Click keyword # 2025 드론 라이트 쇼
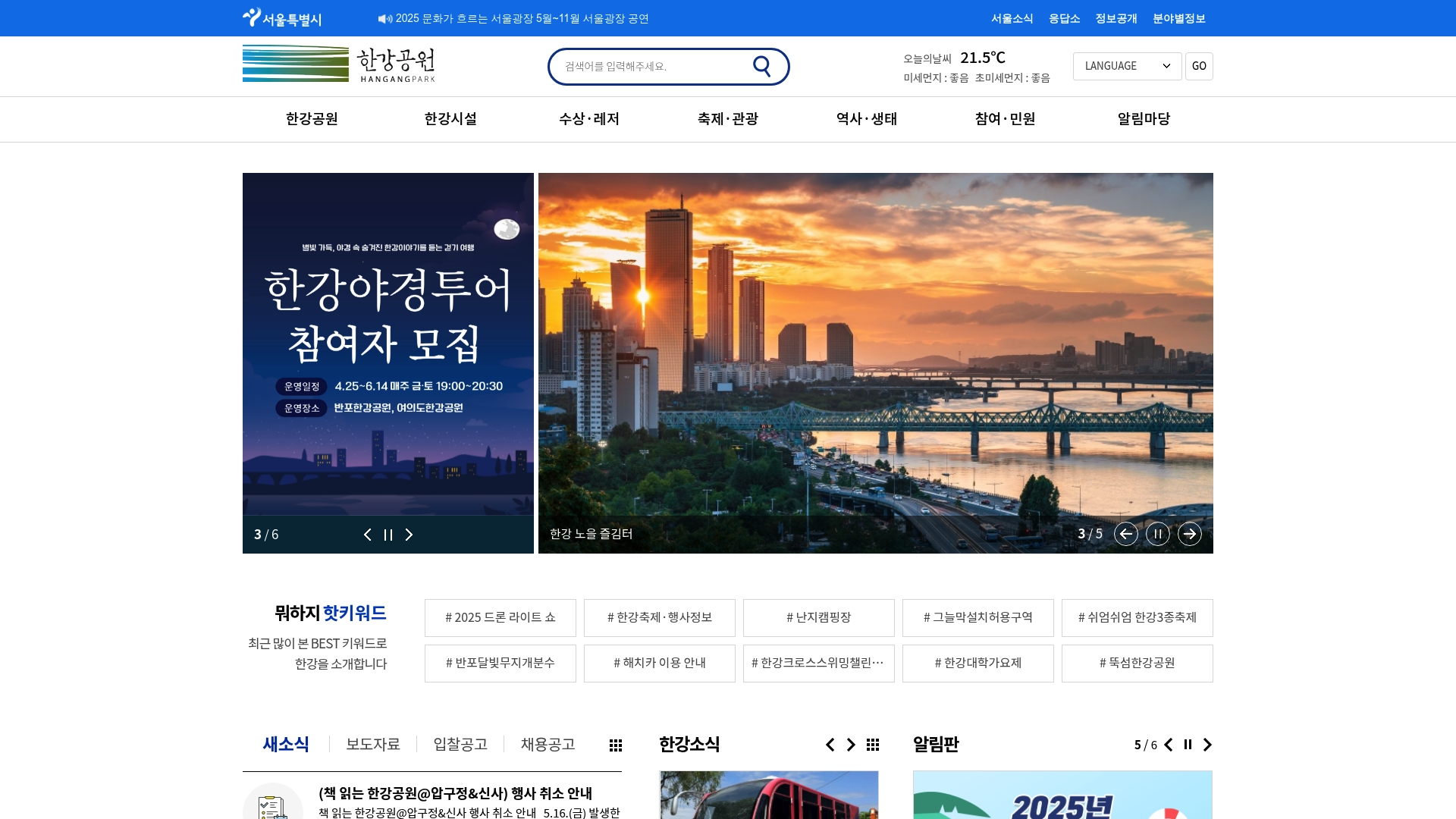 (x=500, y=618)
